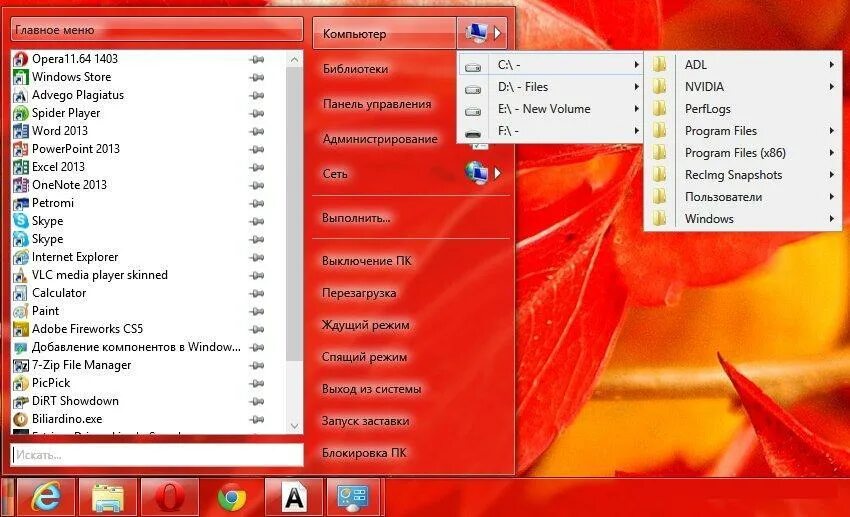Viewport: 850px width, 517px height.
Task: Click the Internet Explorer menu icon
Action: pyautogui.click(x=20, y=257)
